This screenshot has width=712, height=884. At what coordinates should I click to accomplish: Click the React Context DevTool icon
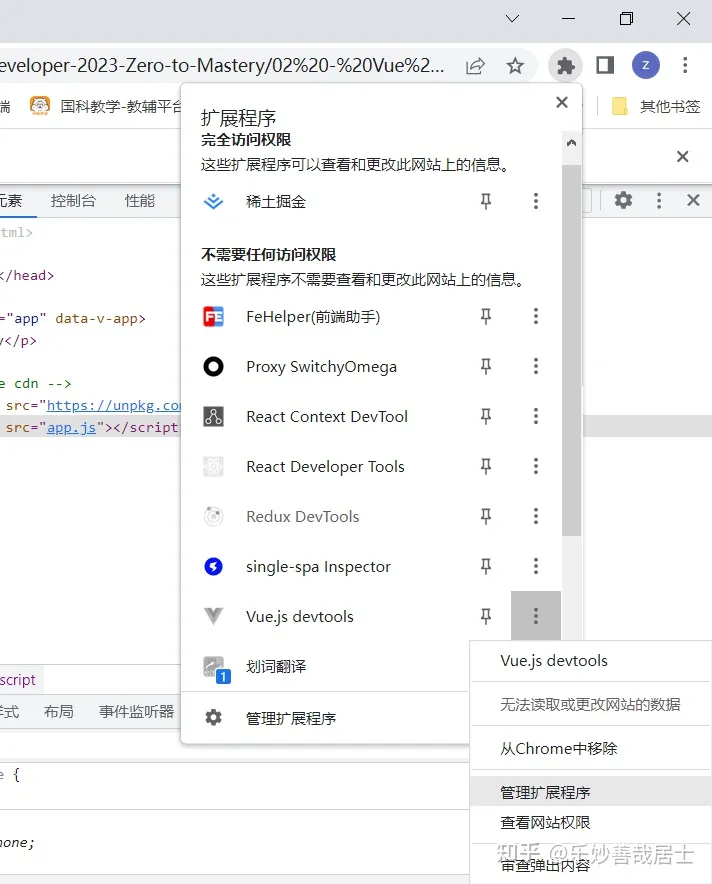click(213, 416)
